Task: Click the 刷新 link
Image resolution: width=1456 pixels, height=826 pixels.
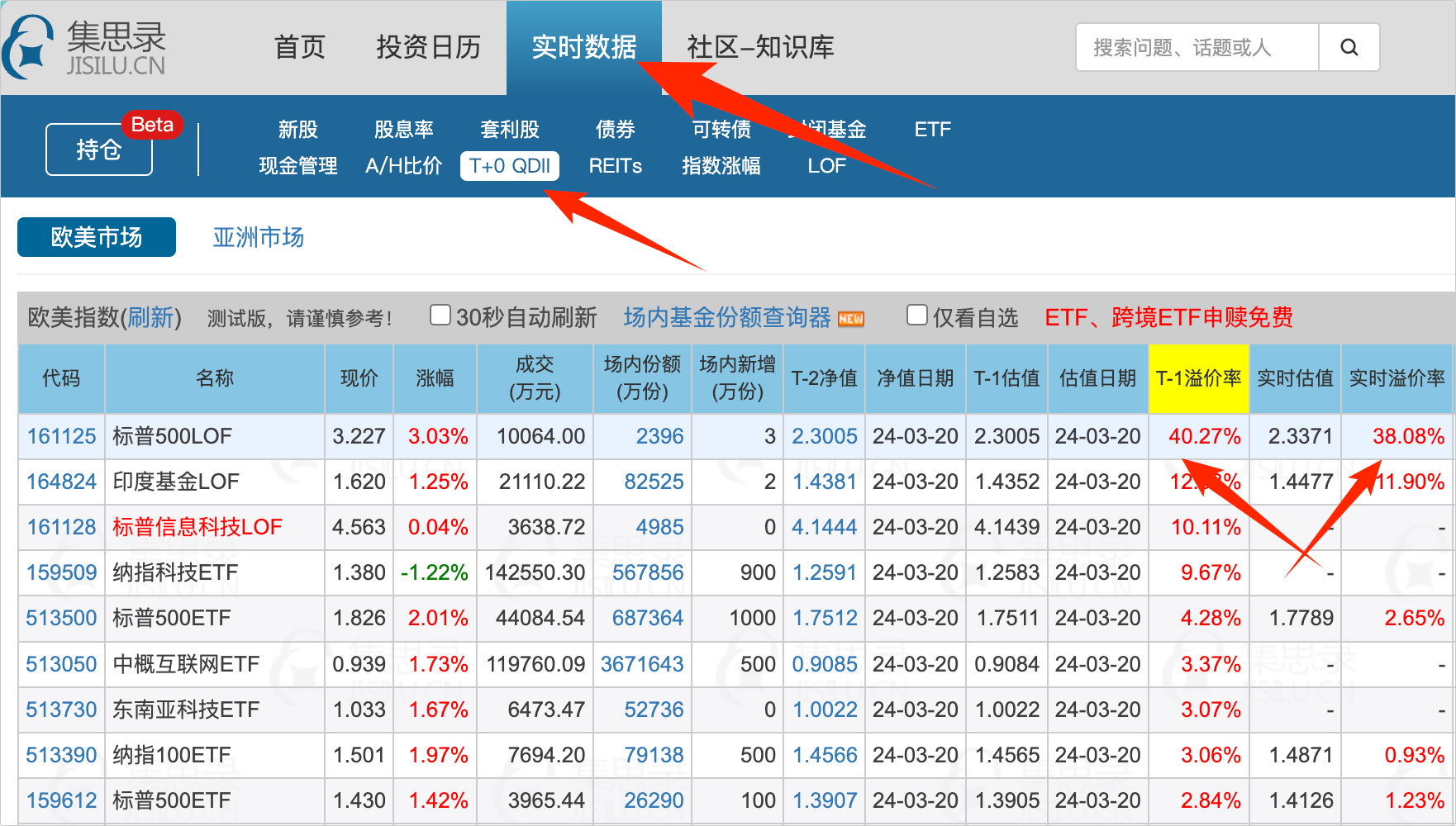Action: [150, 318]
